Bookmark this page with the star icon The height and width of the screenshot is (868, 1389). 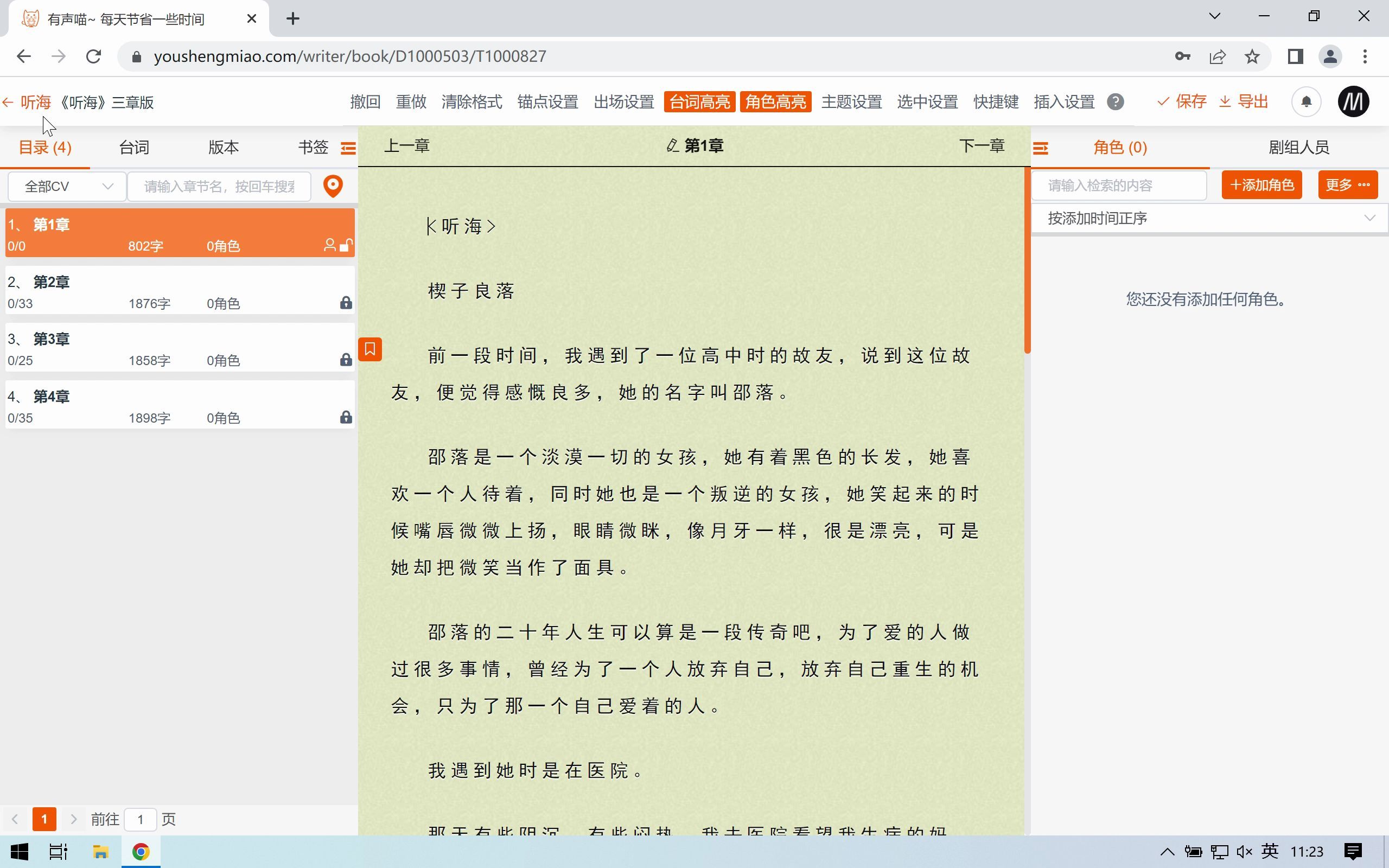tap(1252, 56)
